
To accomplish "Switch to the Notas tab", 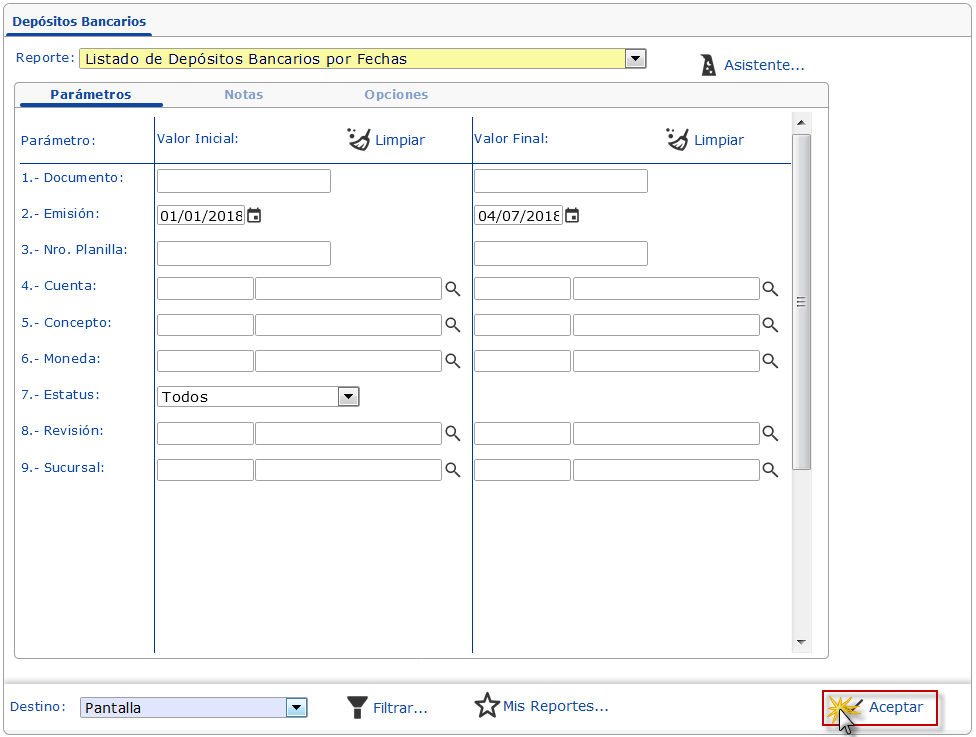I will pyautogui.click(x=243, y=95).
